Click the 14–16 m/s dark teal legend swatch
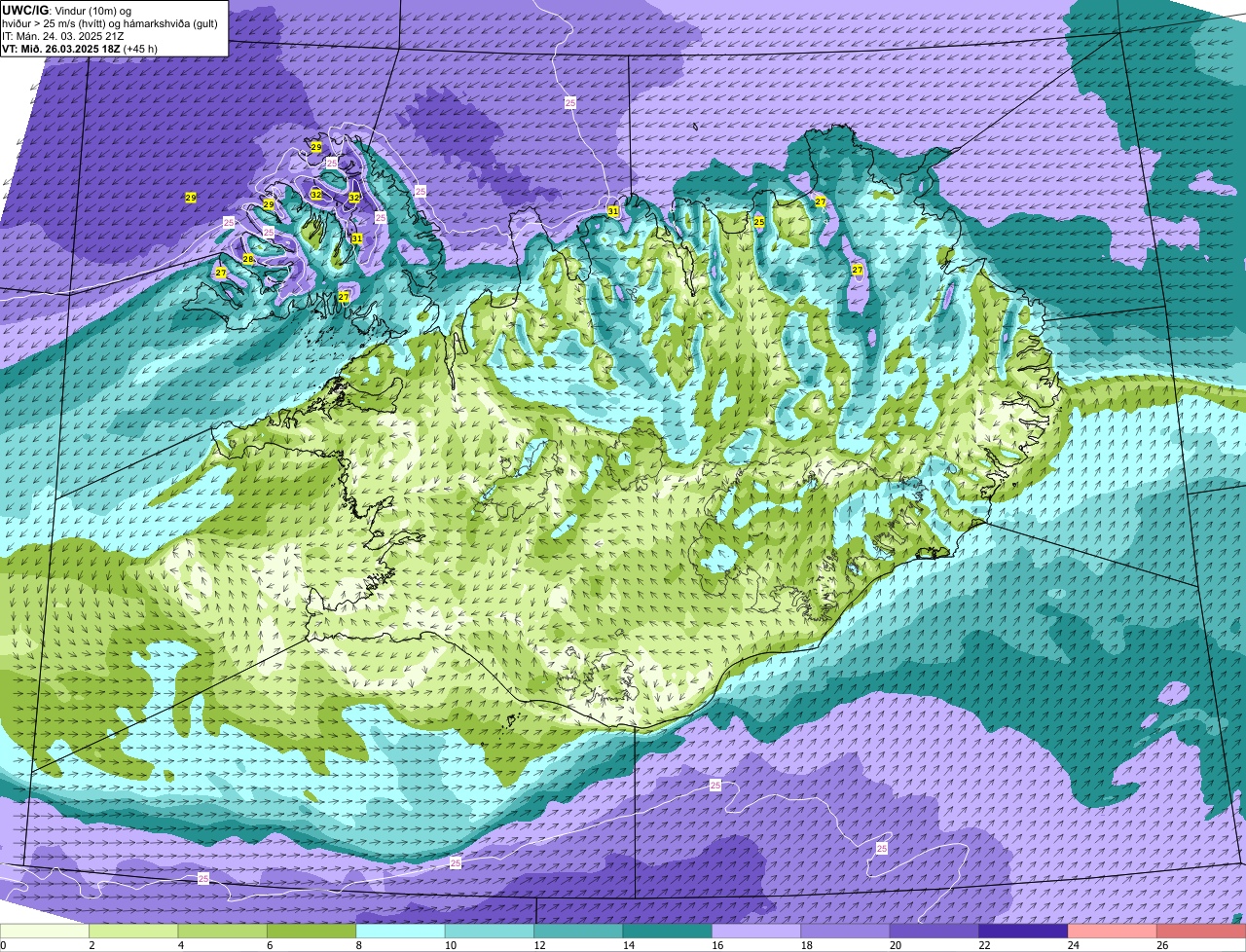The width and height of the screenshot is (1246, 952). click(667, 932)
